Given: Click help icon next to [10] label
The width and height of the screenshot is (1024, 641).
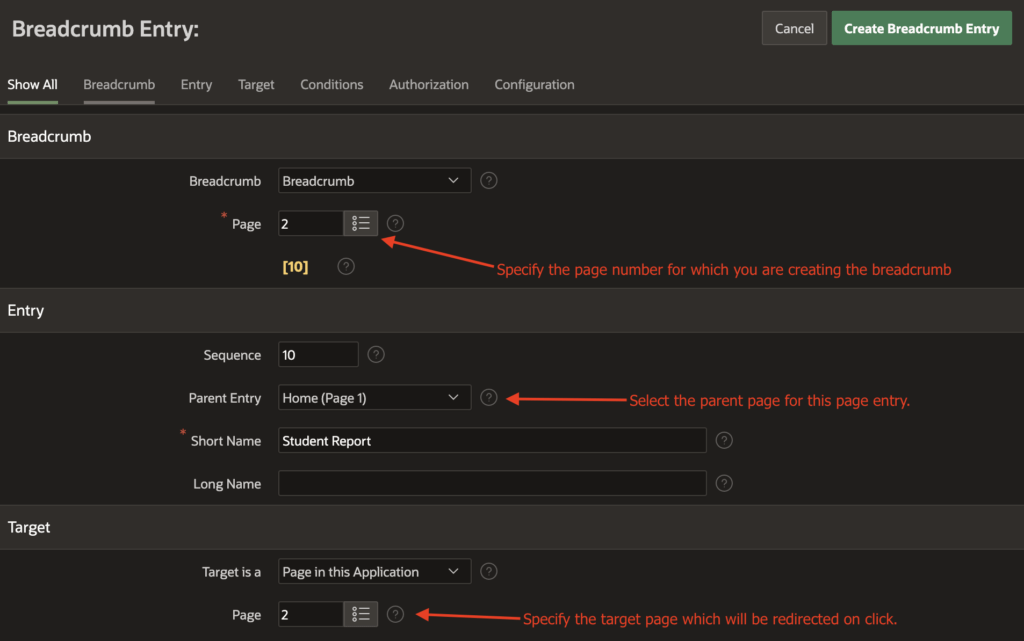Looking at the screenshot, I should pos(346,266).
